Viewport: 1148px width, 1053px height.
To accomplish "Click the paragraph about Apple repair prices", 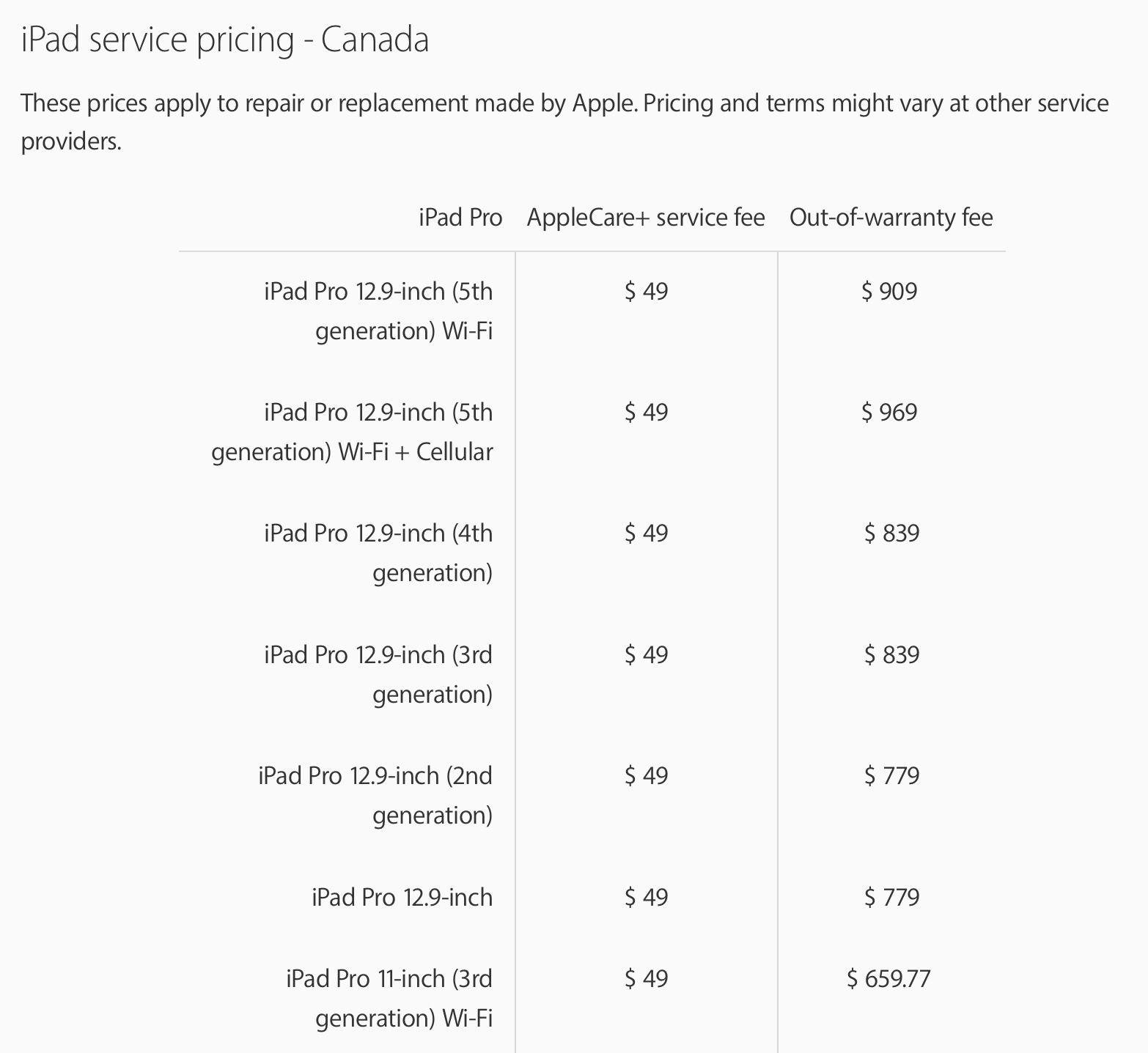I will 564,122.
